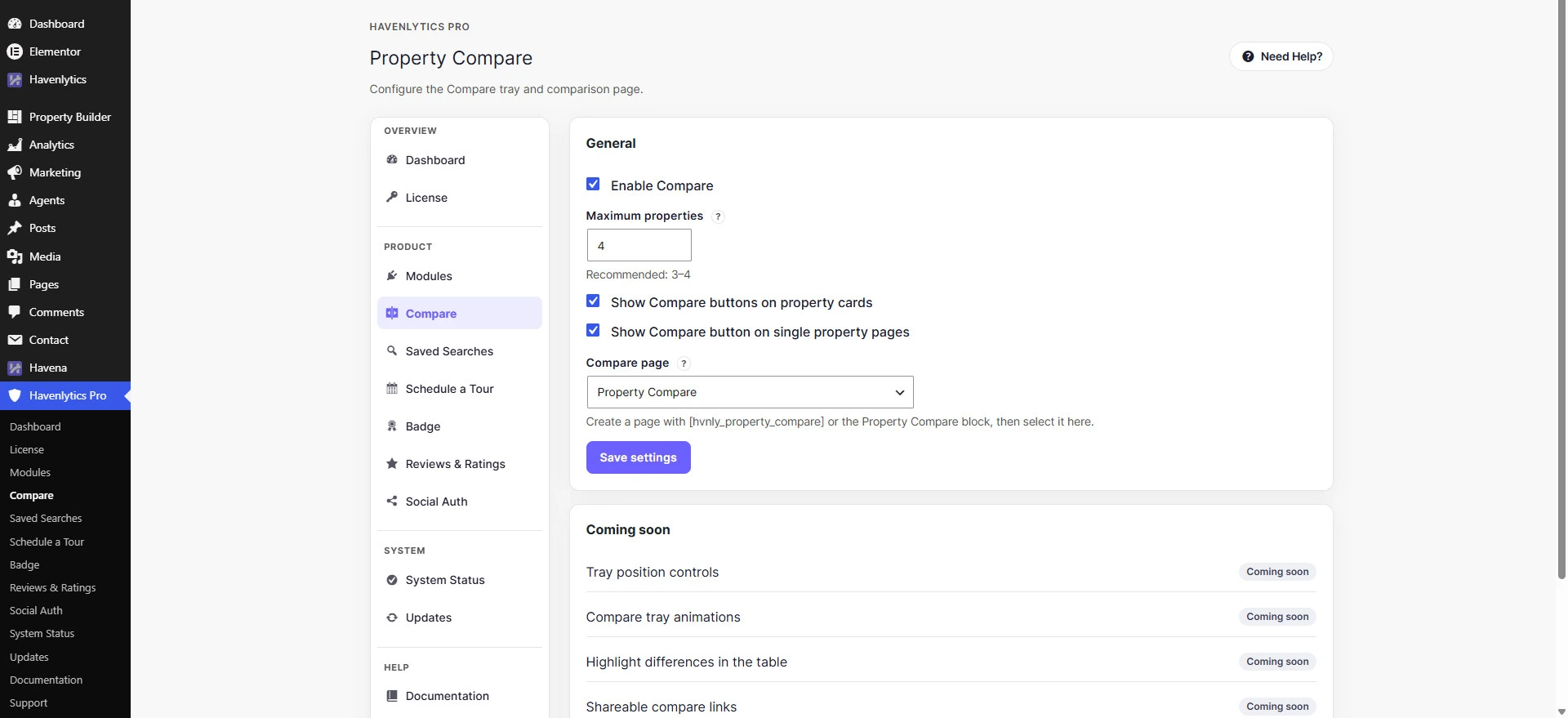Click the "Highlight differences in the table" row text
The image size is (1568, 718).
pyautogui.click(x=687, y=662)
